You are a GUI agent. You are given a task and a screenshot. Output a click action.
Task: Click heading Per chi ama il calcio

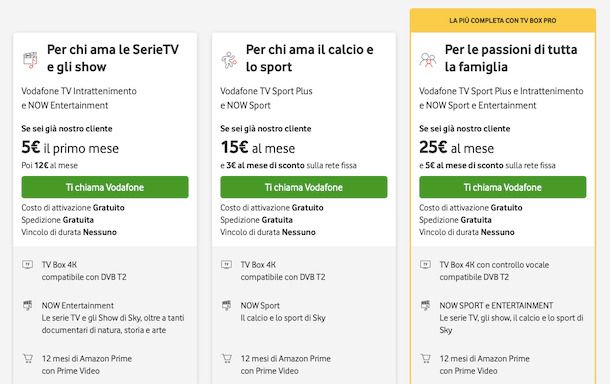pyautogui.click(x=310, y=58)
